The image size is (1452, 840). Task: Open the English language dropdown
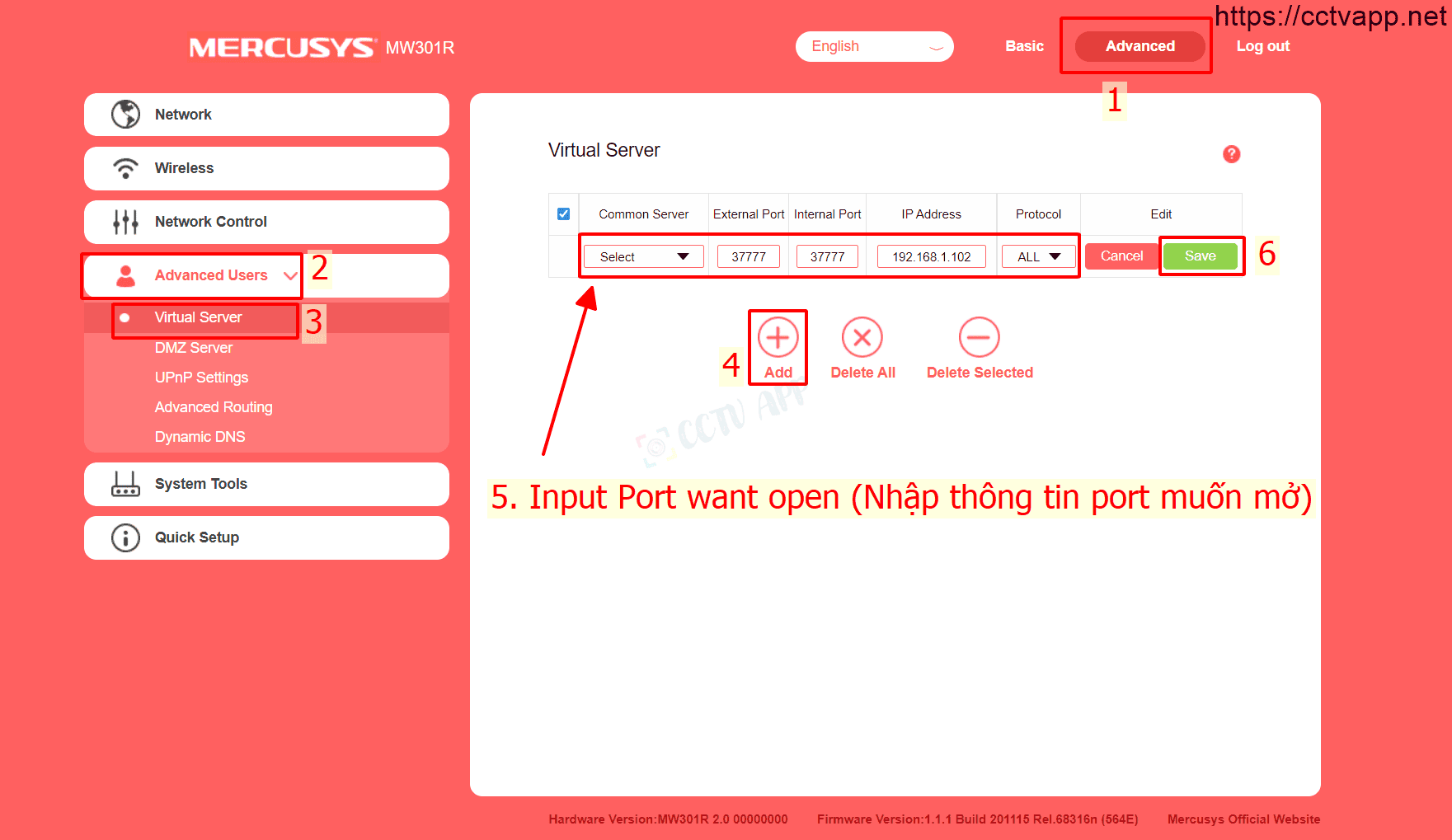[874, 46]
